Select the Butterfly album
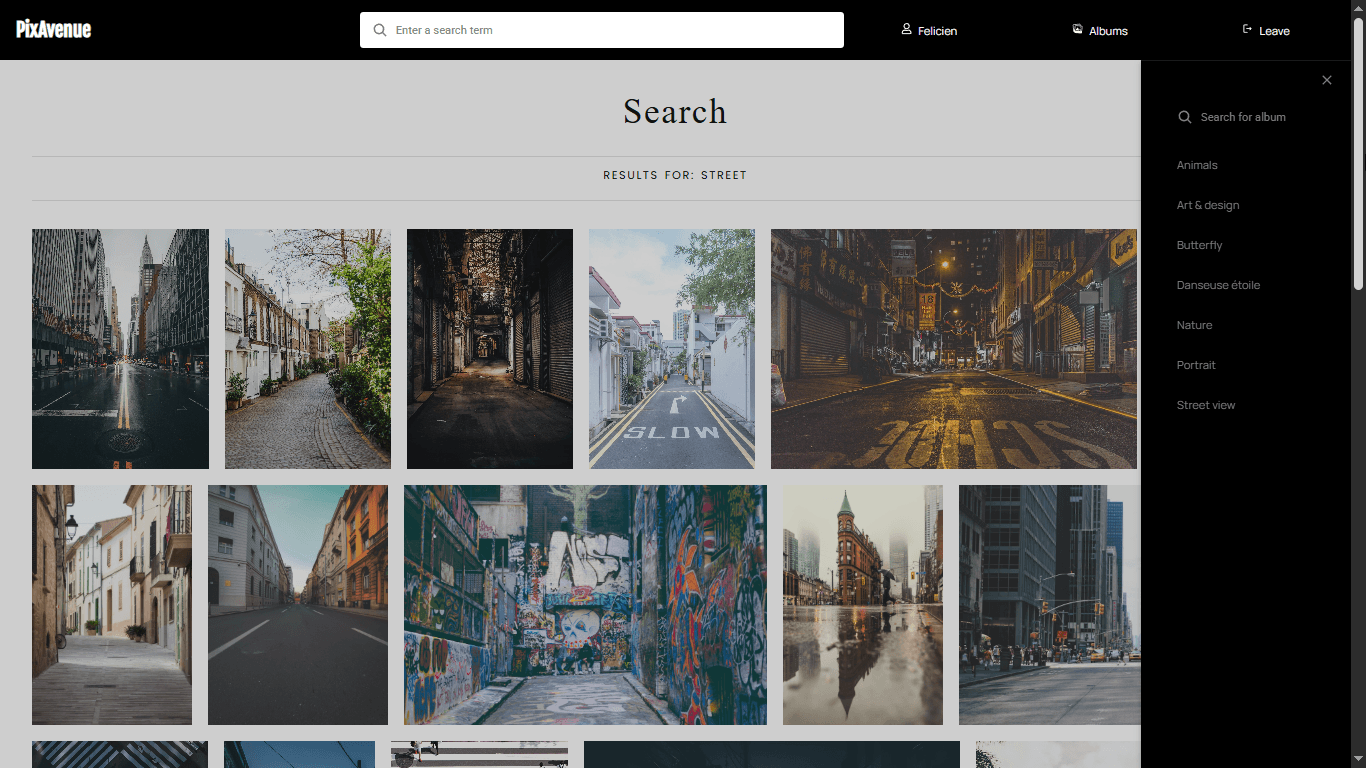 (1200, 245)
